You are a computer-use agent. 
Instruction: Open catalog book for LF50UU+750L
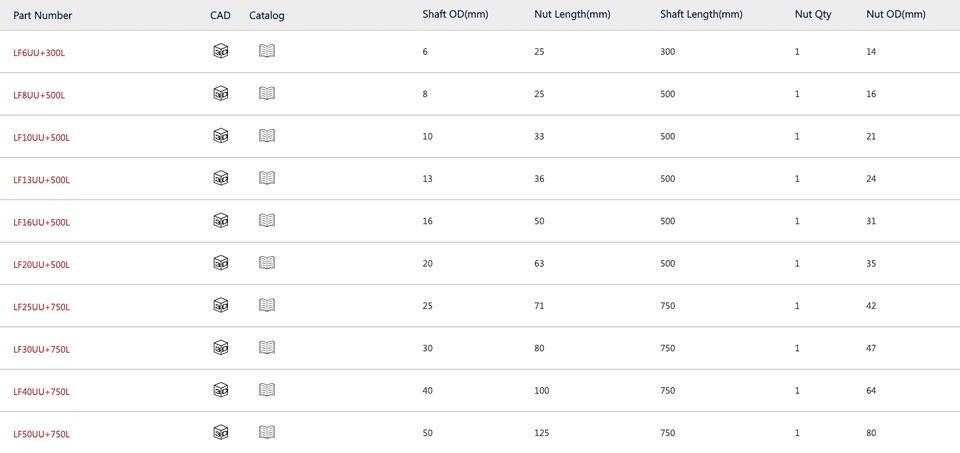[267, 432]
